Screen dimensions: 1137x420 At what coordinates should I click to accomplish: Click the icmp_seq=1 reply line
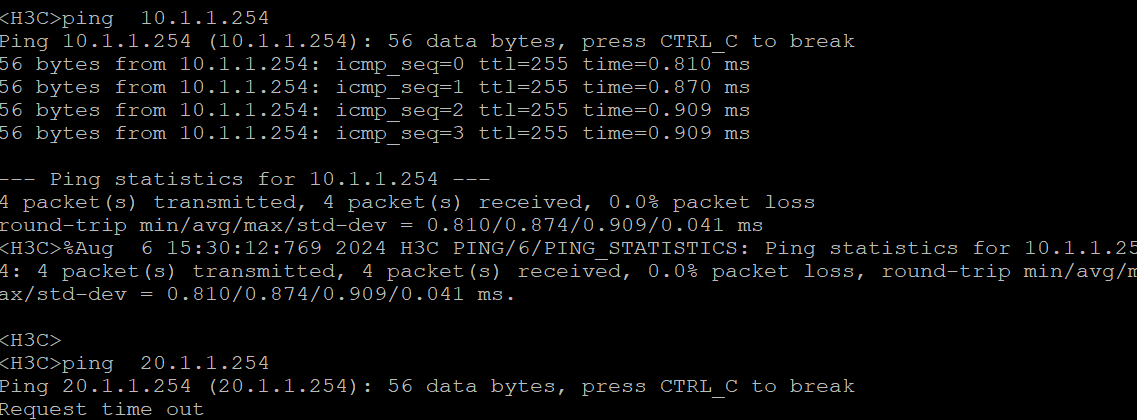pyautogui.click(x=374, y=87)
